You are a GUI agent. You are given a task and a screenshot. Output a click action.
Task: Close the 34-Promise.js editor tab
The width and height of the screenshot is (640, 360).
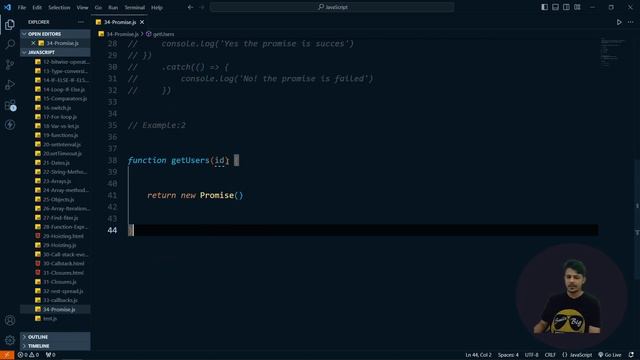tap(142, 22)
